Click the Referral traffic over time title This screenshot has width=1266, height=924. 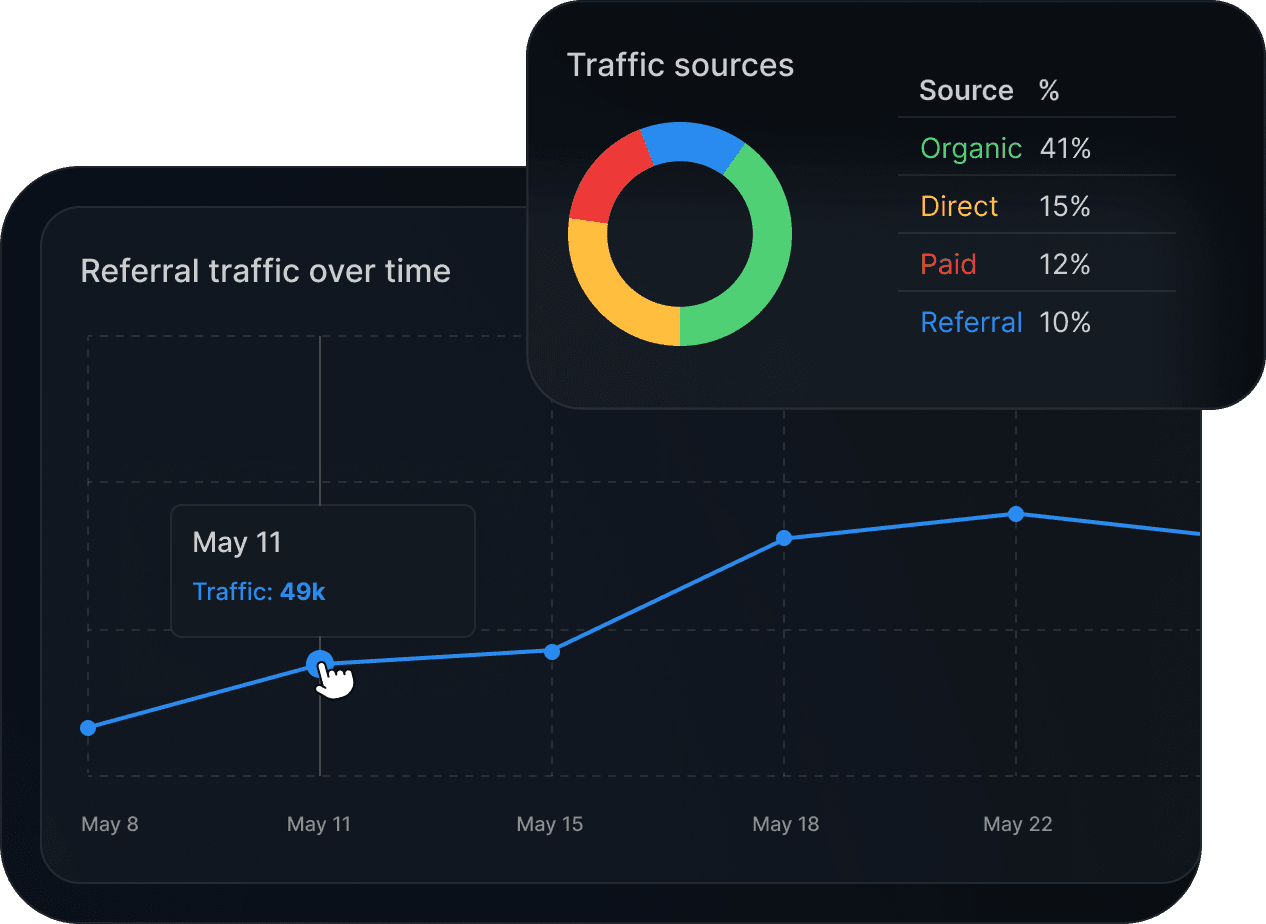266,271
